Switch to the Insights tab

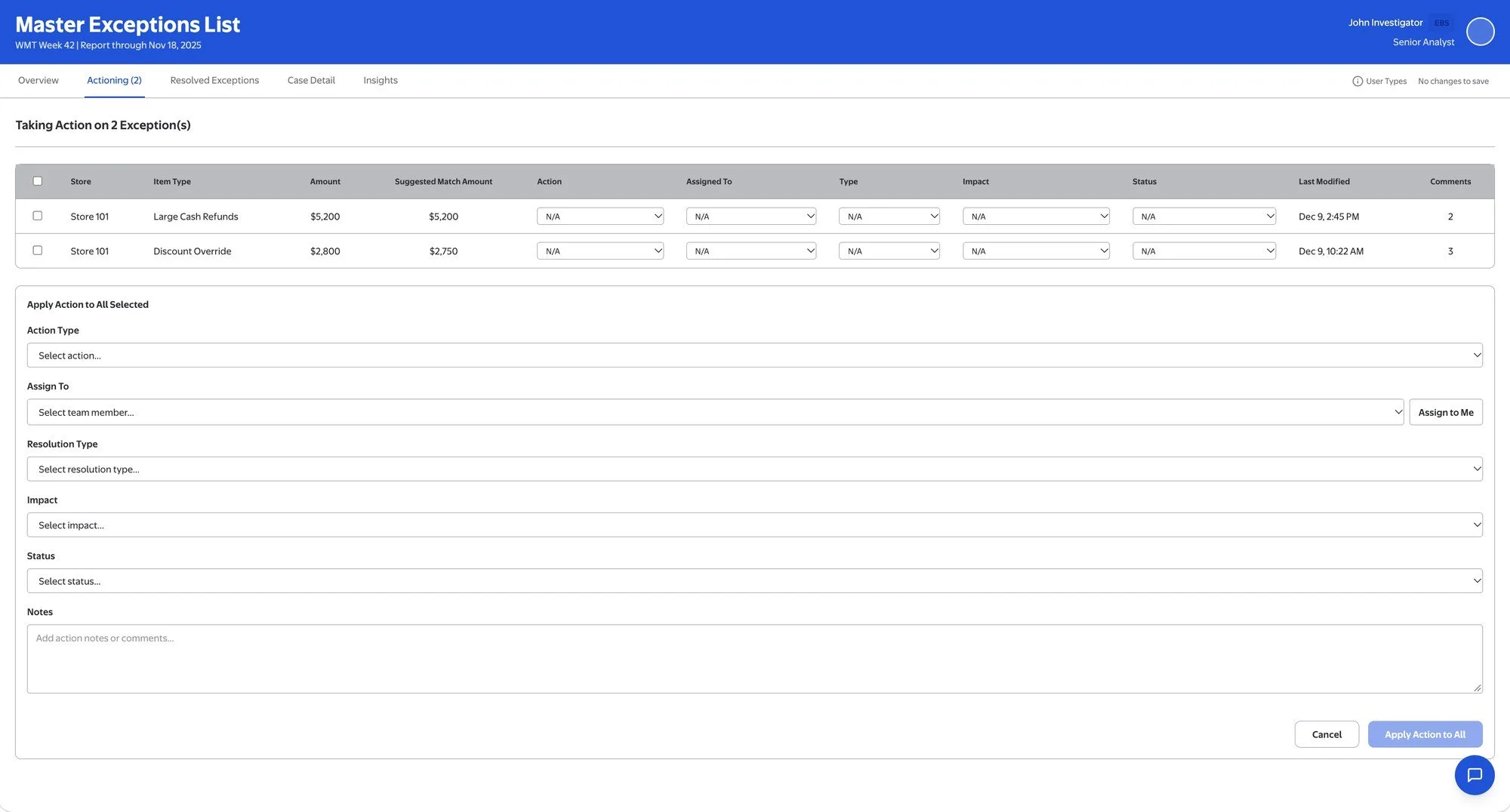click(381, 81)
